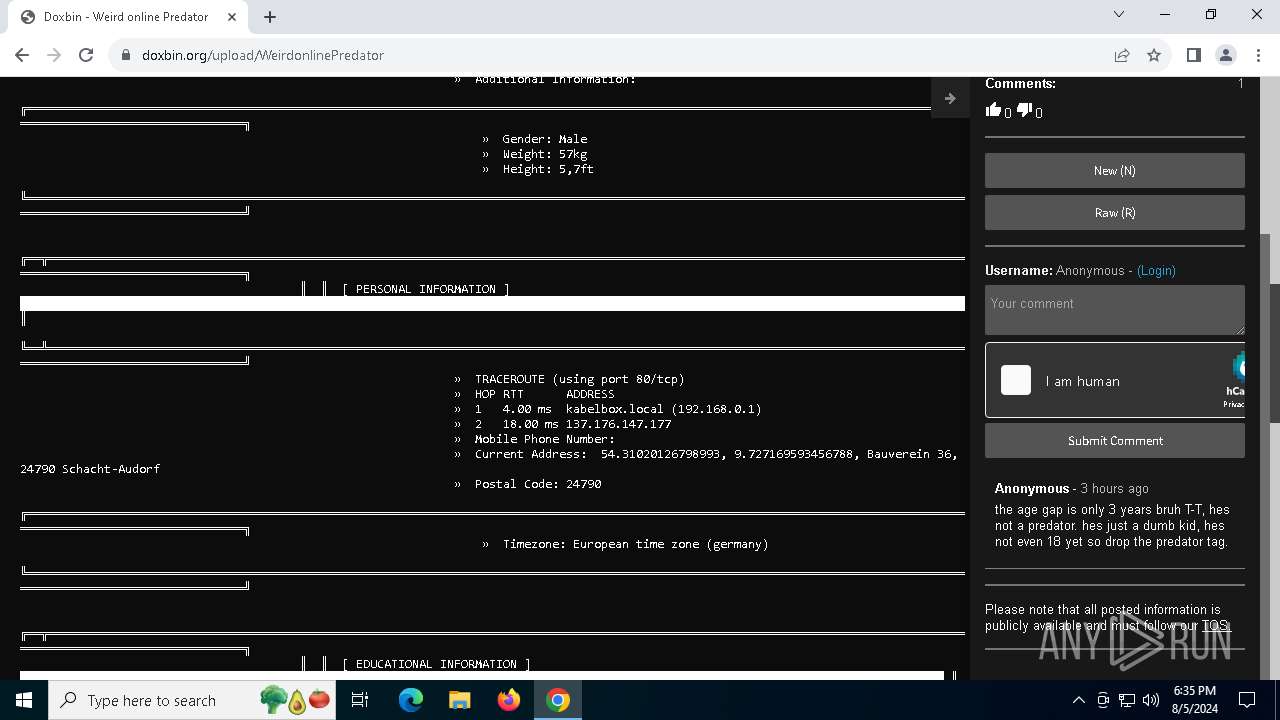Click the thumbs up icon
Screen dimensions: 1280x720
point(993,110)
